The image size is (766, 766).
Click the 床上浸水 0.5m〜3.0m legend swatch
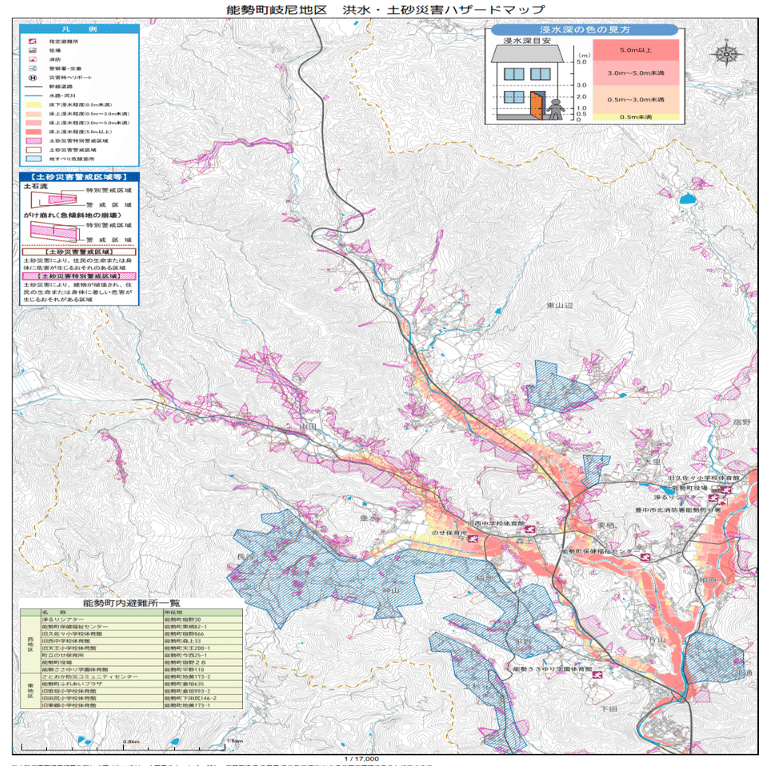tap(33, 114)
